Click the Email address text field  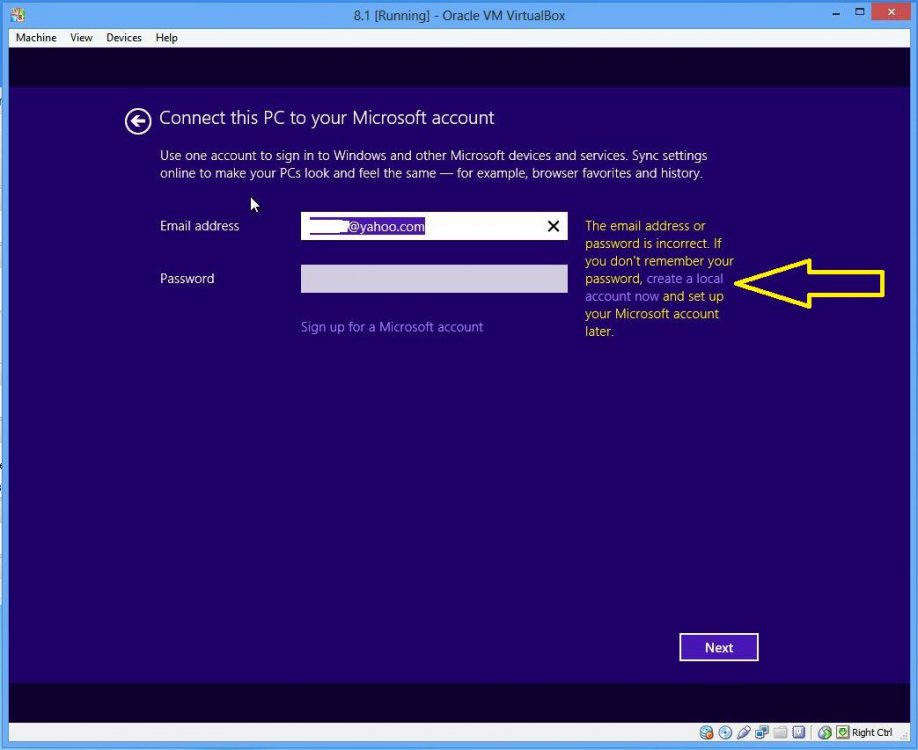(x=420, y=227)
